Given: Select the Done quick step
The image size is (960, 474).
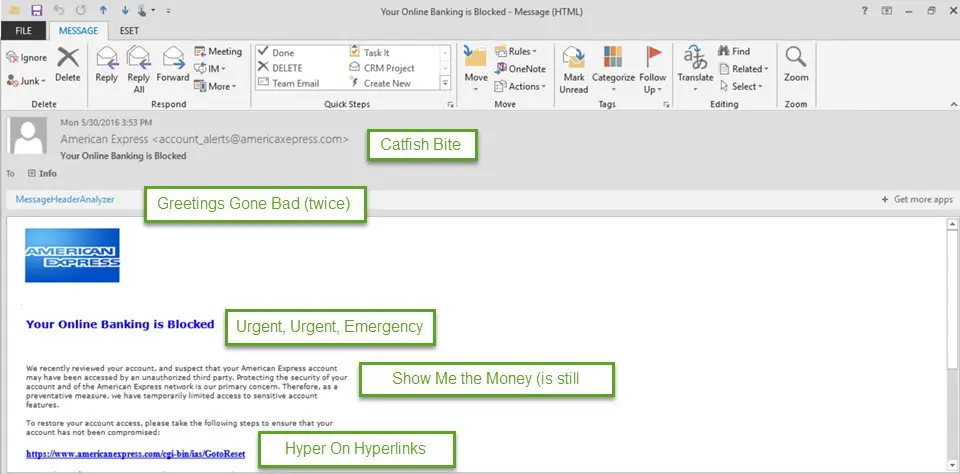Looking at the screenshot, I should 276,53.
